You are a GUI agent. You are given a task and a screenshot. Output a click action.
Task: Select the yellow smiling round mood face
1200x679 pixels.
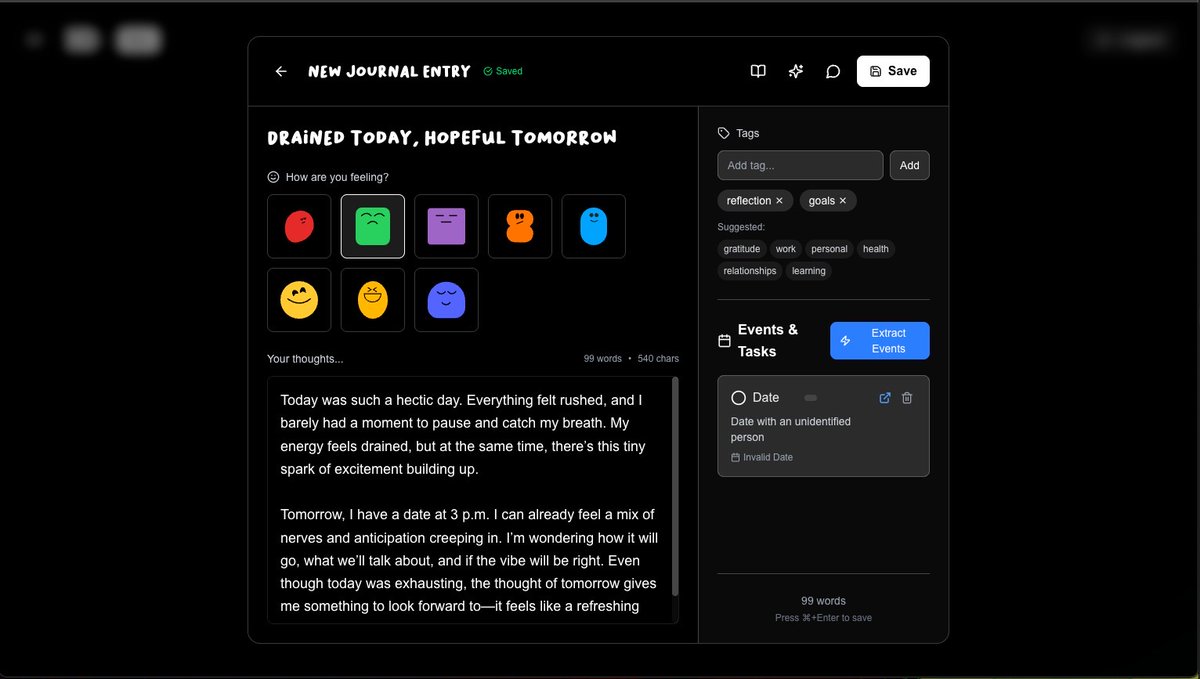[x=299, y=300]
